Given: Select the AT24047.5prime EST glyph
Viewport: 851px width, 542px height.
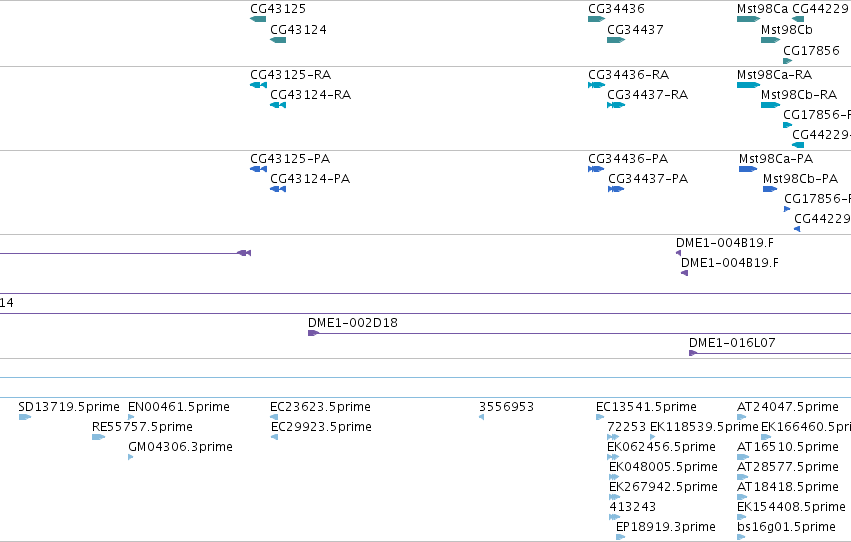Looking at the screenshot, I should (742, 417).
